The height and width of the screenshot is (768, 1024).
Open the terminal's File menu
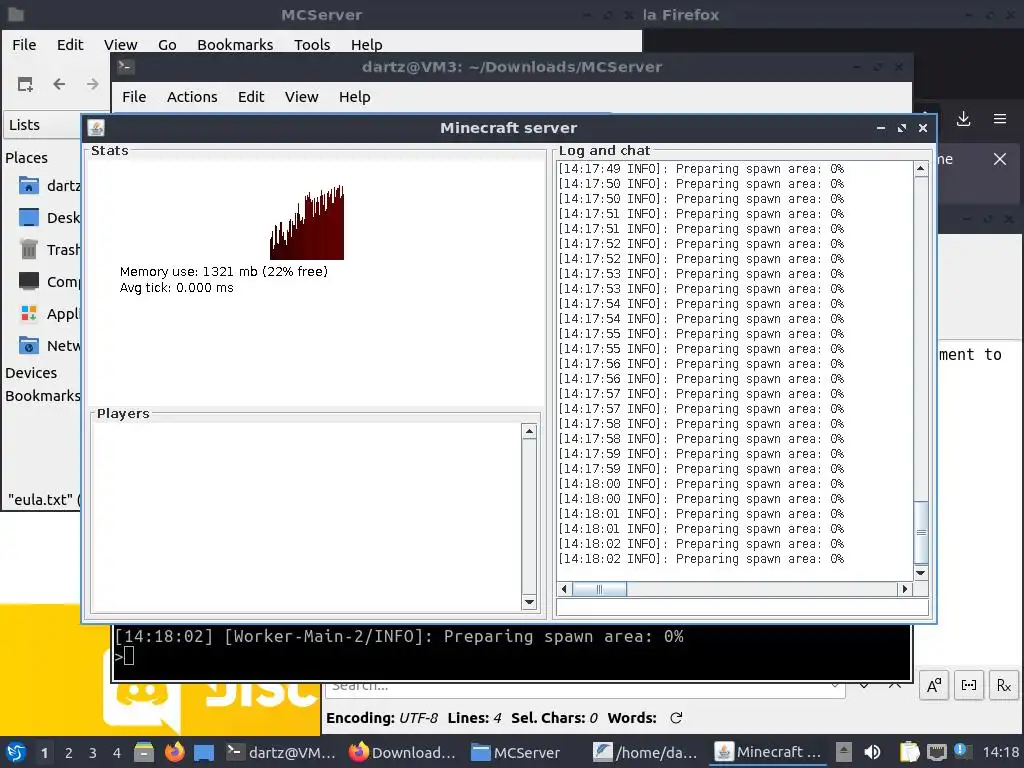coord(134,97)
